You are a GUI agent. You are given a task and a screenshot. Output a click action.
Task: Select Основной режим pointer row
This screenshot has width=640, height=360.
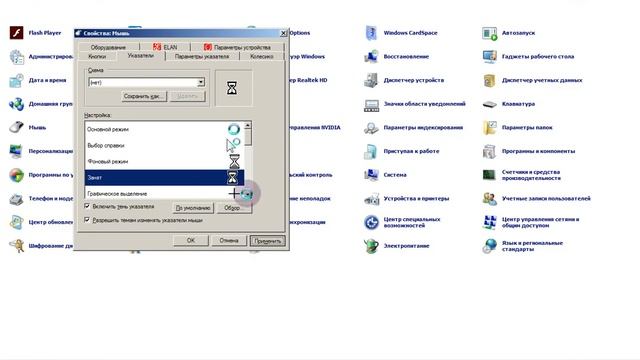pos(164,129)
